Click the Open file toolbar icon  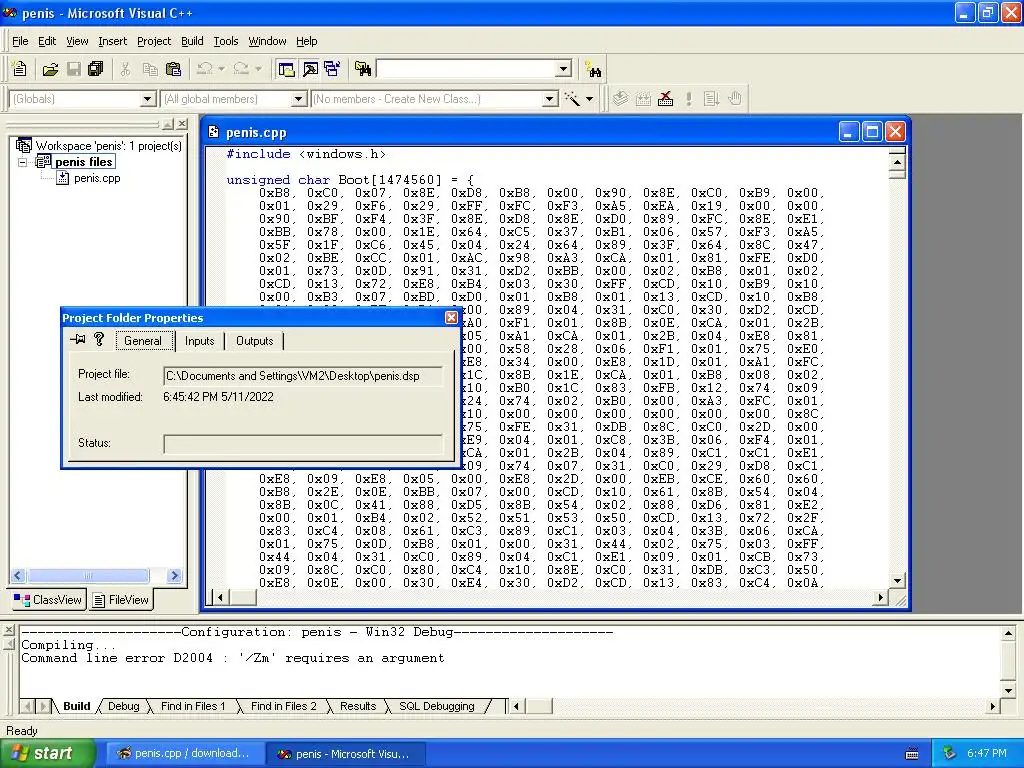pos(50,69)
